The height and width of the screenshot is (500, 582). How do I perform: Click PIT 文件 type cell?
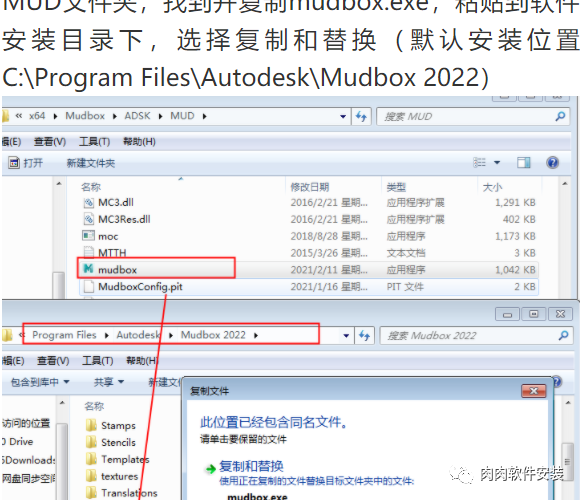405,287
